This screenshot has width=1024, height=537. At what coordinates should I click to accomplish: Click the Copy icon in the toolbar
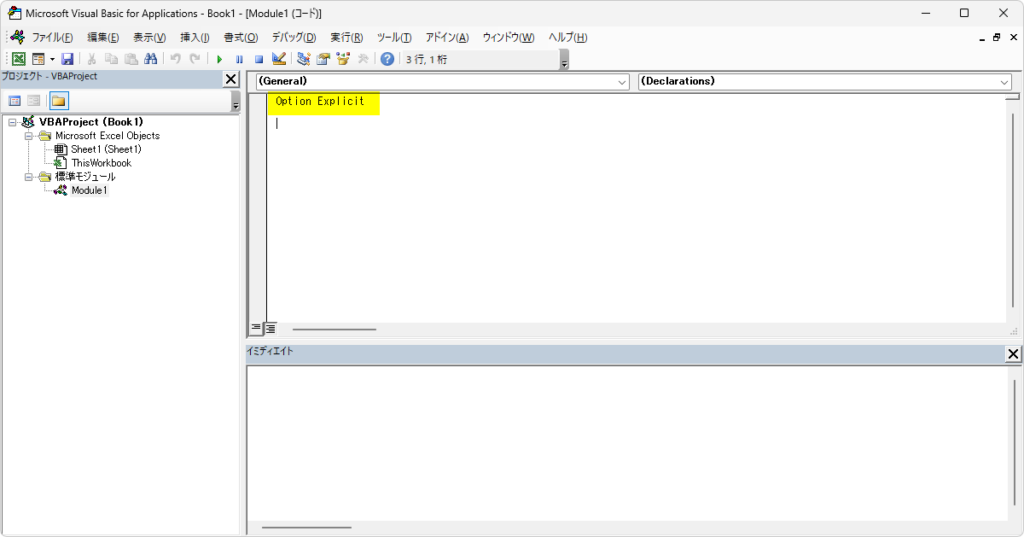point(112,59)
